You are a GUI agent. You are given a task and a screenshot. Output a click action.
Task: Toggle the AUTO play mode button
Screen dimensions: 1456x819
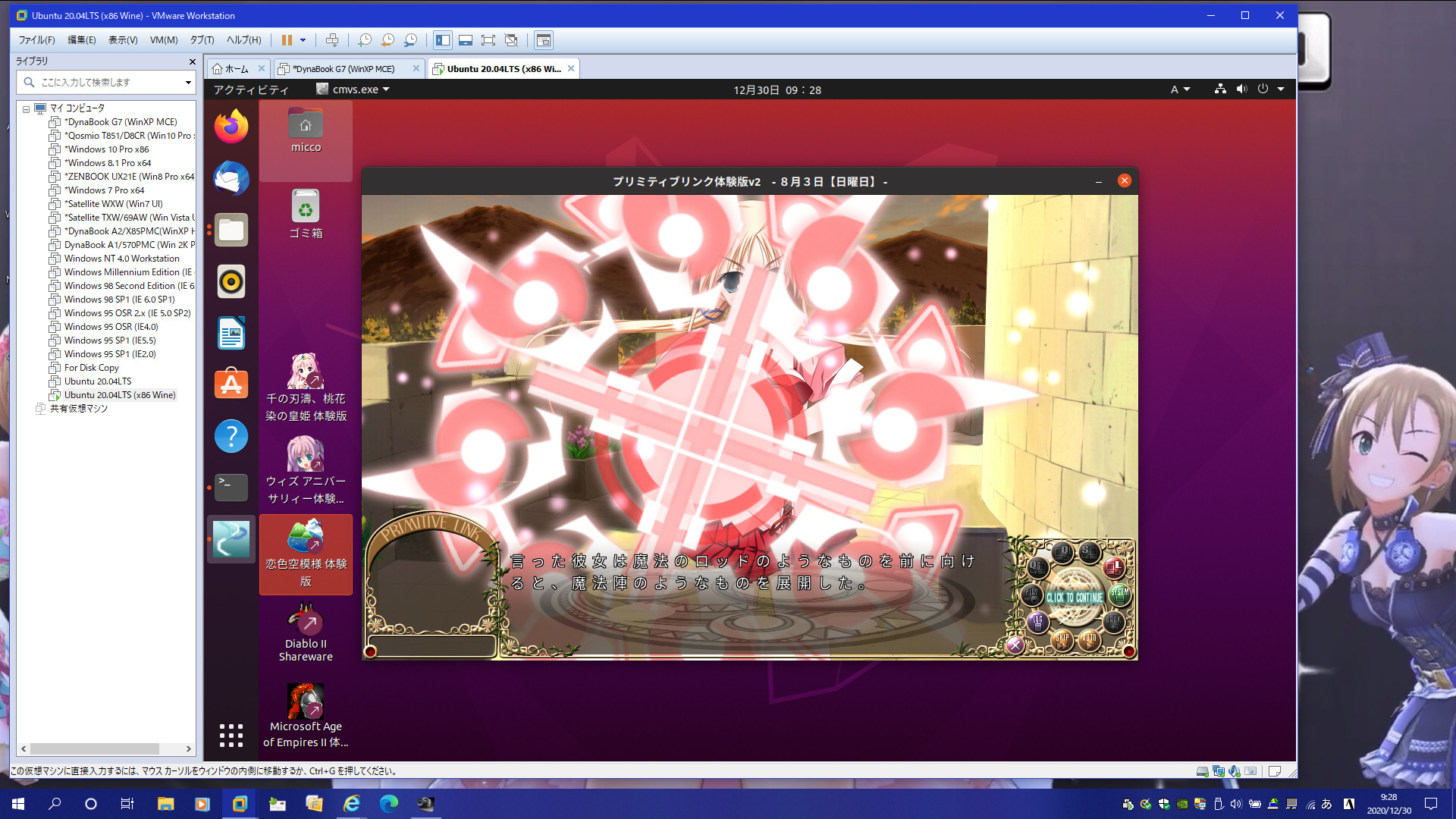pyautogui.click(x=1090, y=640)
